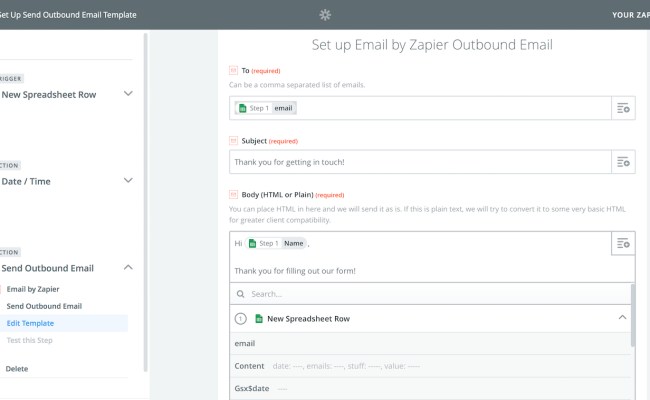
Task: Open insert-field menu for the Body field
Action: [x=623, y=243]
